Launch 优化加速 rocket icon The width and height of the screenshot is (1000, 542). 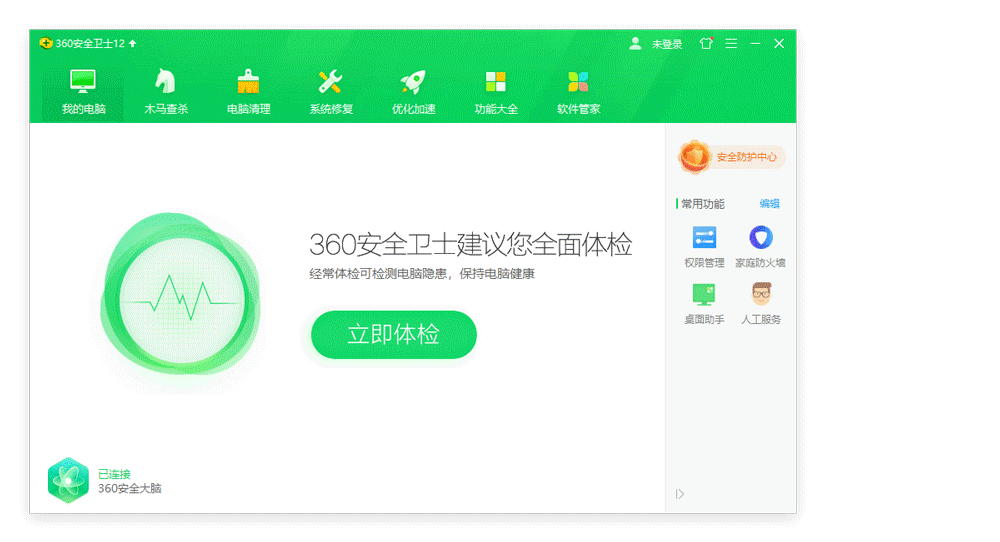[x=413, y=82]
